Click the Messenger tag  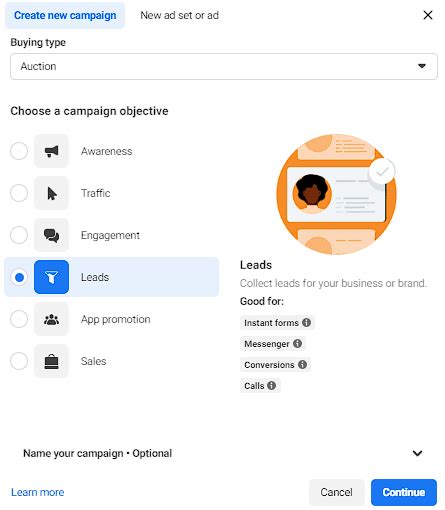(x=273, y=343)
